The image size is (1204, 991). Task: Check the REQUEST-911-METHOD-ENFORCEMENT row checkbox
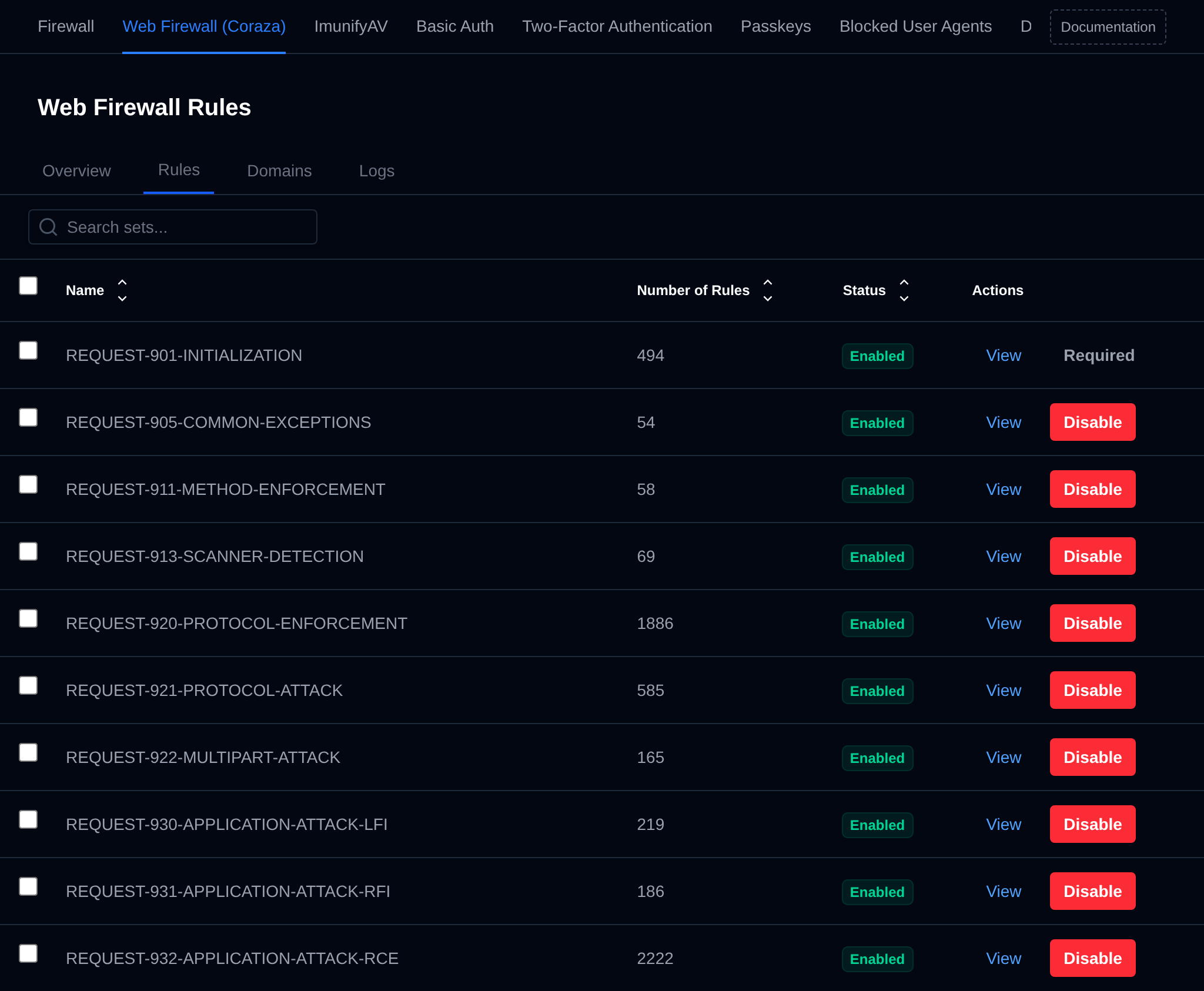[28, 484]
